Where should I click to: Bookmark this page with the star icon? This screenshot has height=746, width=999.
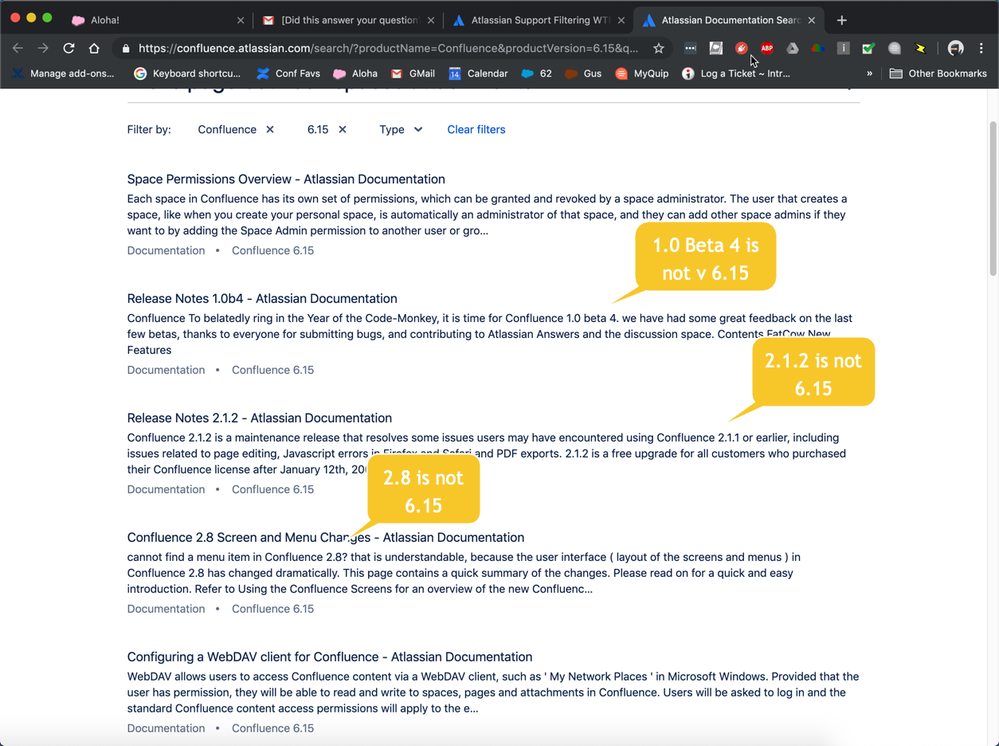tap(659, 48)
